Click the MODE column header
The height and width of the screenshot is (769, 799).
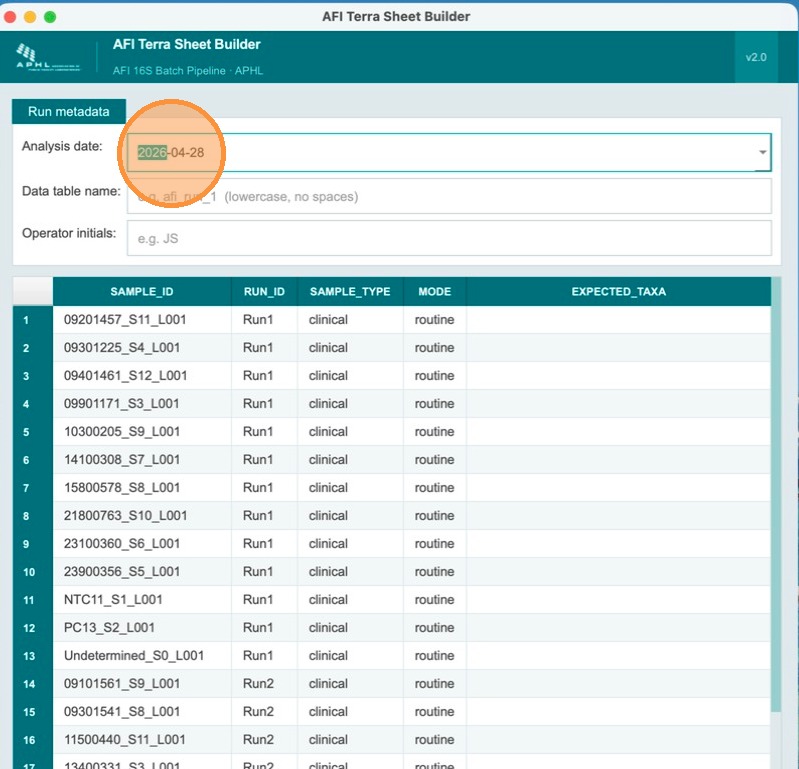435,291
